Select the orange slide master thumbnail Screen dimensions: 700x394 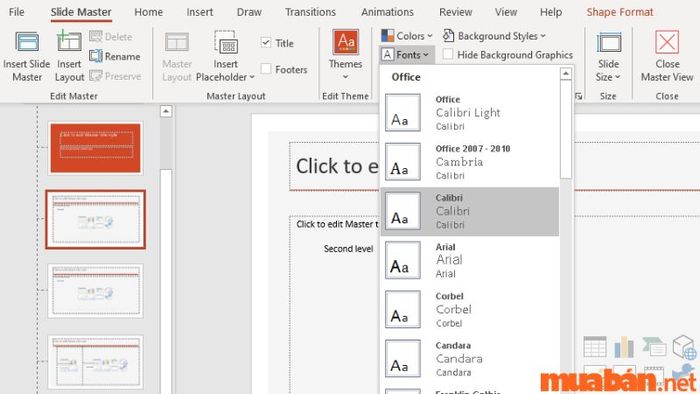pyautogui.click(x=96, y=148)
